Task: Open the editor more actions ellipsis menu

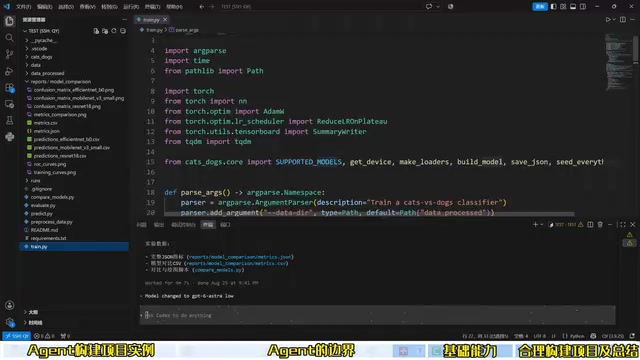Action: click(x=633, y=20)
